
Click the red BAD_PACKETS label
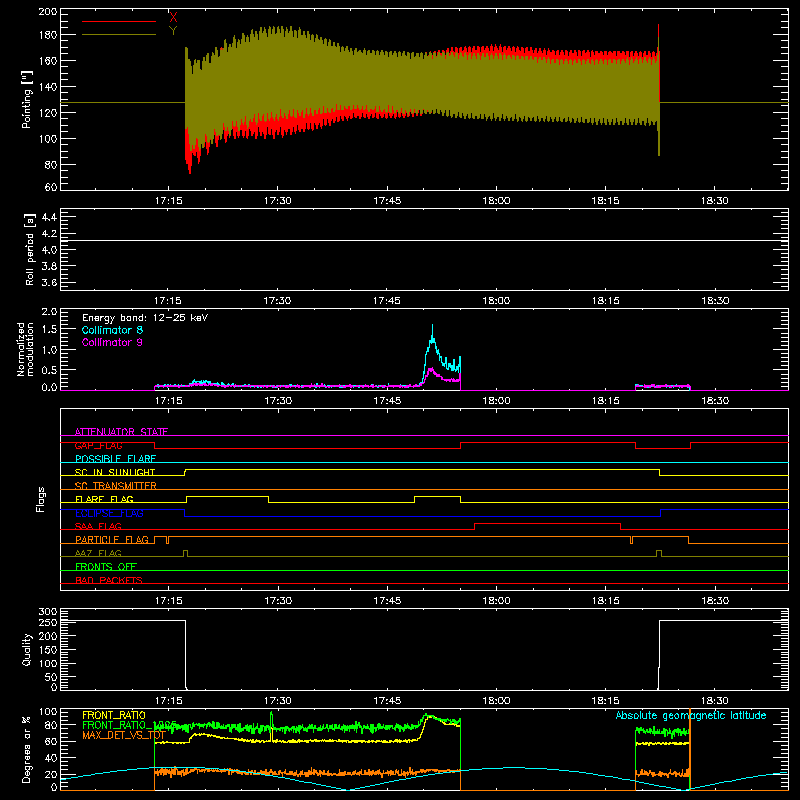click(x=109, y=580)
